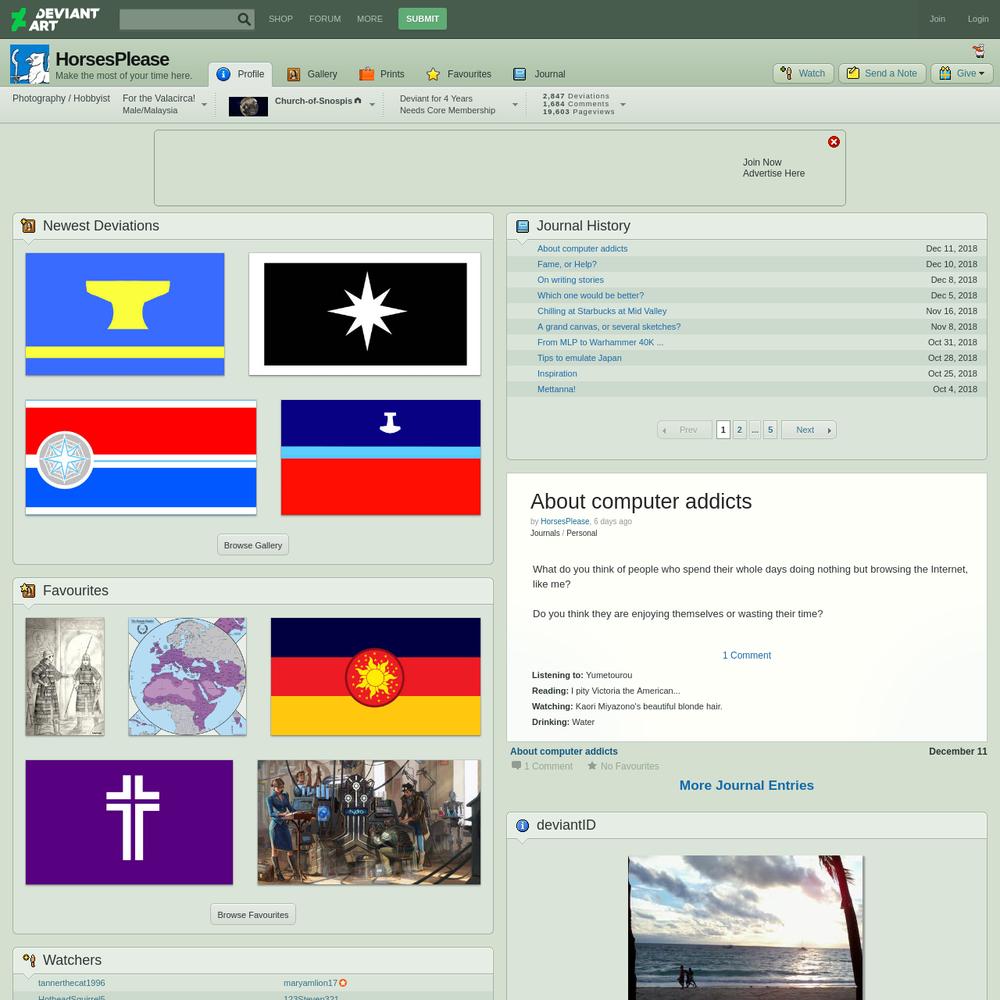This screenshot has height=1000, width=1000.
Task: Open red-blue flag with compass emblem
Action: coord(141,457)
